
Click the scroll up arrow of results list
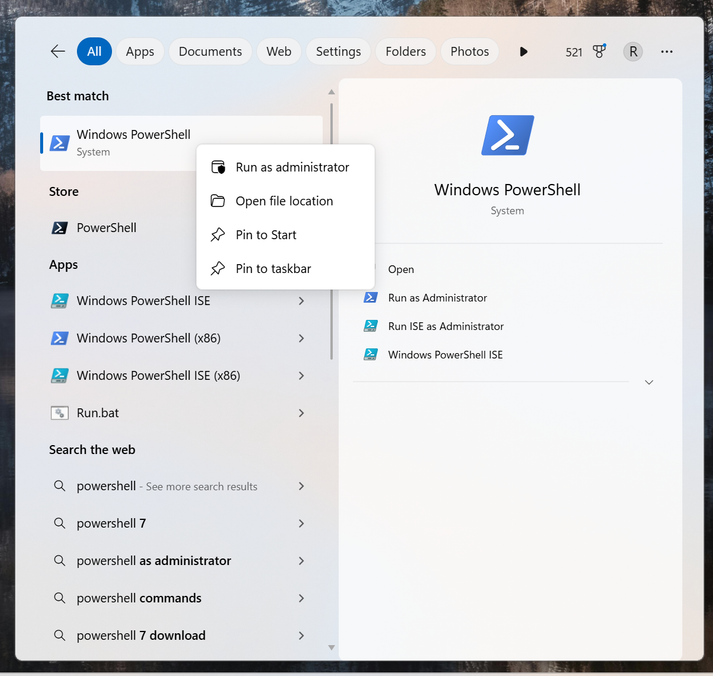pyautogui.click(x=331, y=92)
